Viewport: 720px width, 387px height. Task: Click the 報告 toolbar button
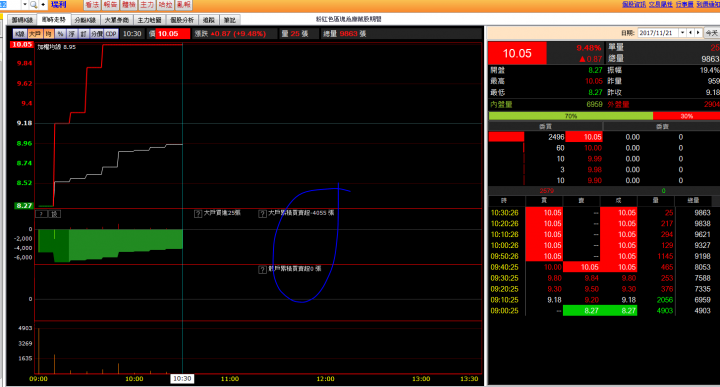click(x=110, y=5)
